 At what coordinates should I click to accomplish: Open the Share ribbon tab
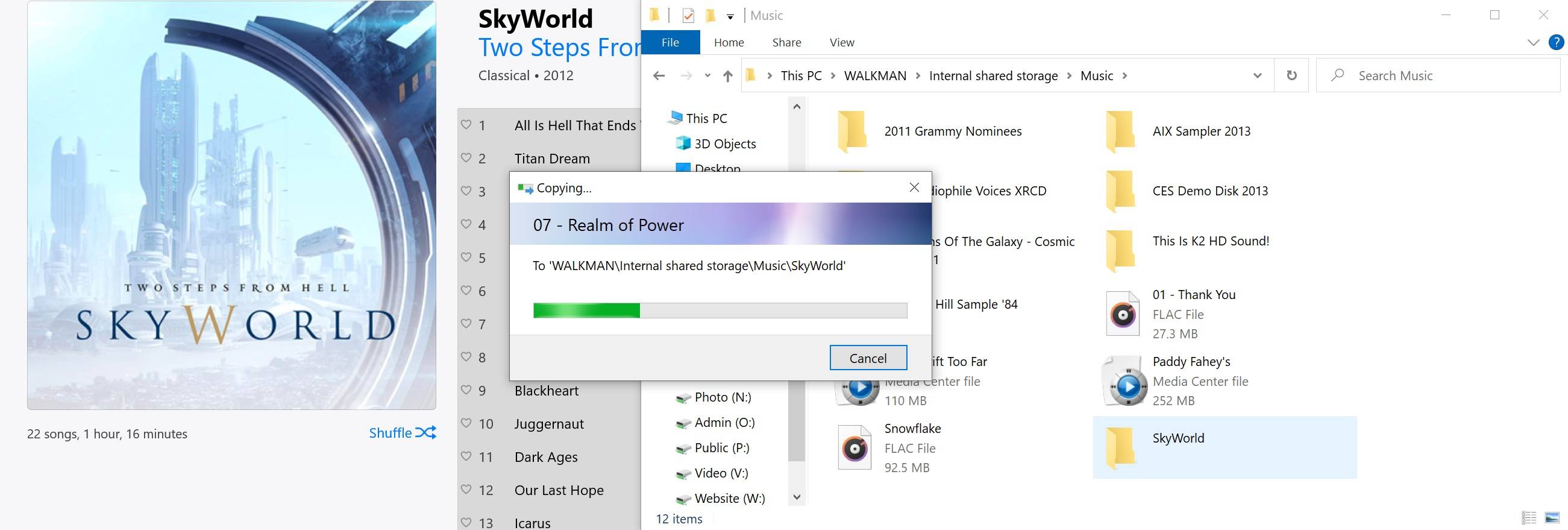786,42
